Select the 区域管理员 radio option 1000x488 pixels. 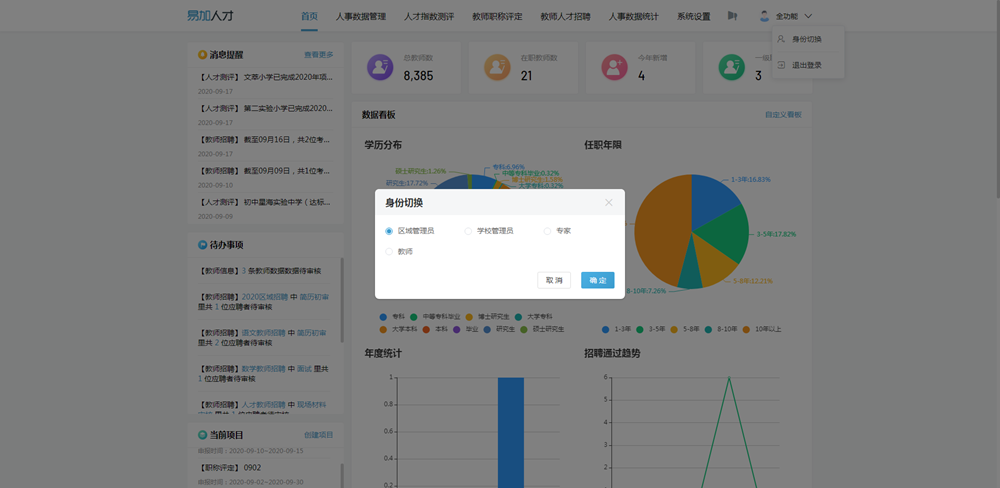click(390, 231)
